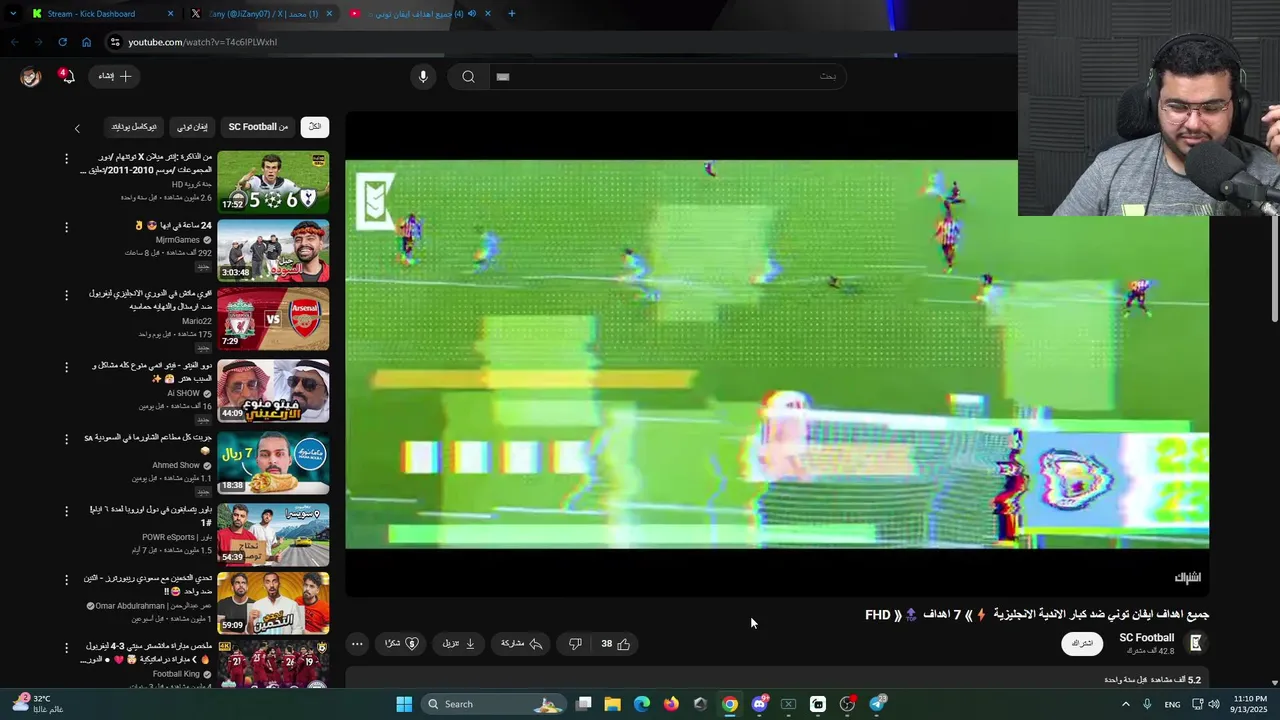This screenshot has width=1280, height=720.
Task: Open more actions (three dots) under video
Action: (x=357, y=644)
